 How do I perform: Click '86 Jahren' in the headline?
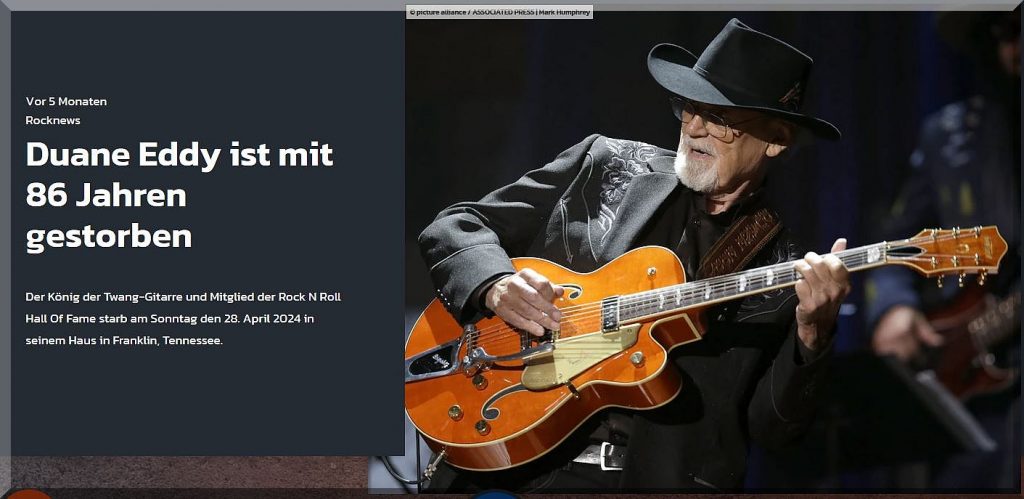coord(106,195)
